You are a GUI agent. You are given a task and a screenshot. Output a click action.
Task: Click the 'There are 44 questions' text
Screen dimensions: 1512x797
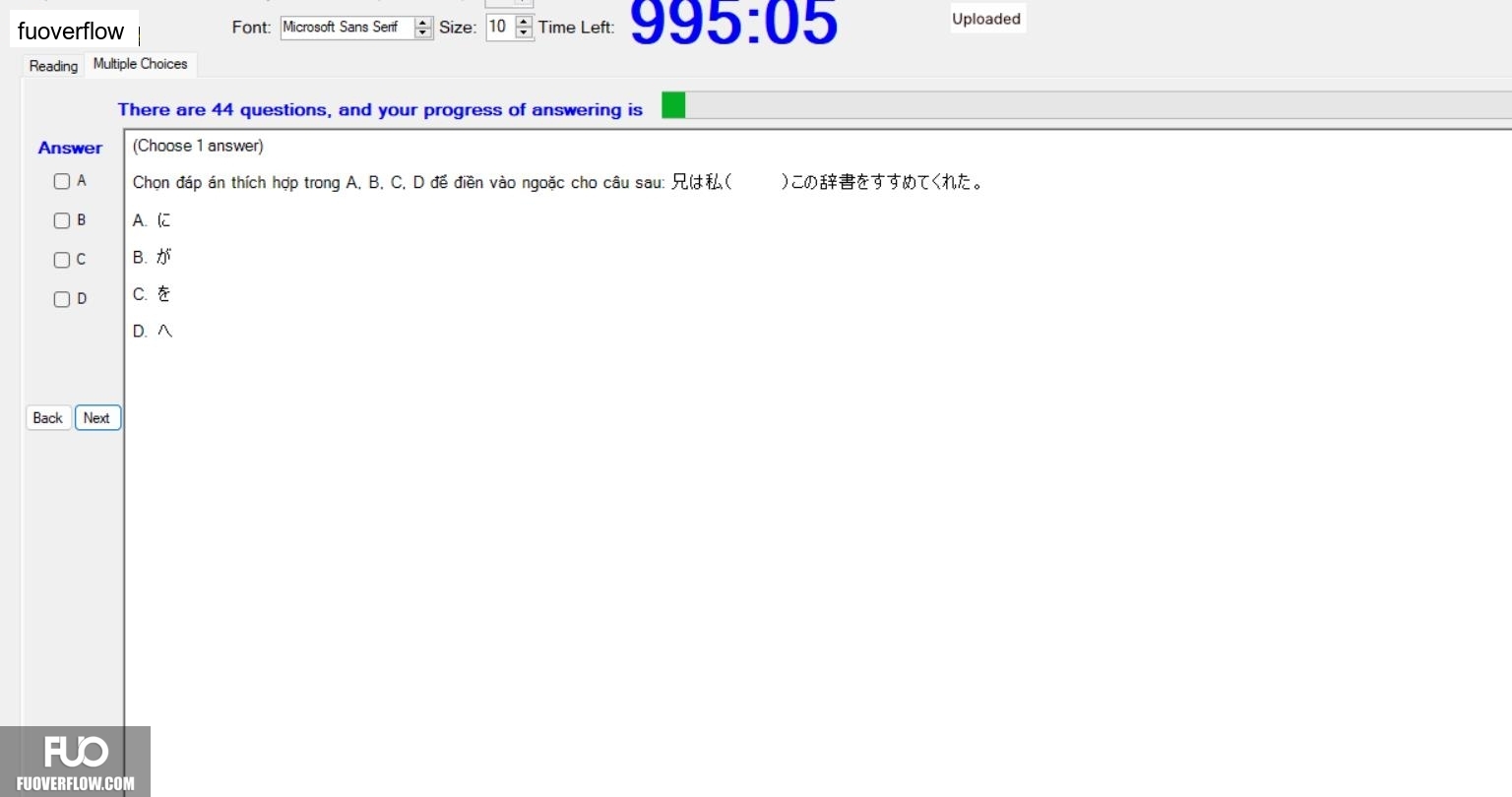(380, 109)
